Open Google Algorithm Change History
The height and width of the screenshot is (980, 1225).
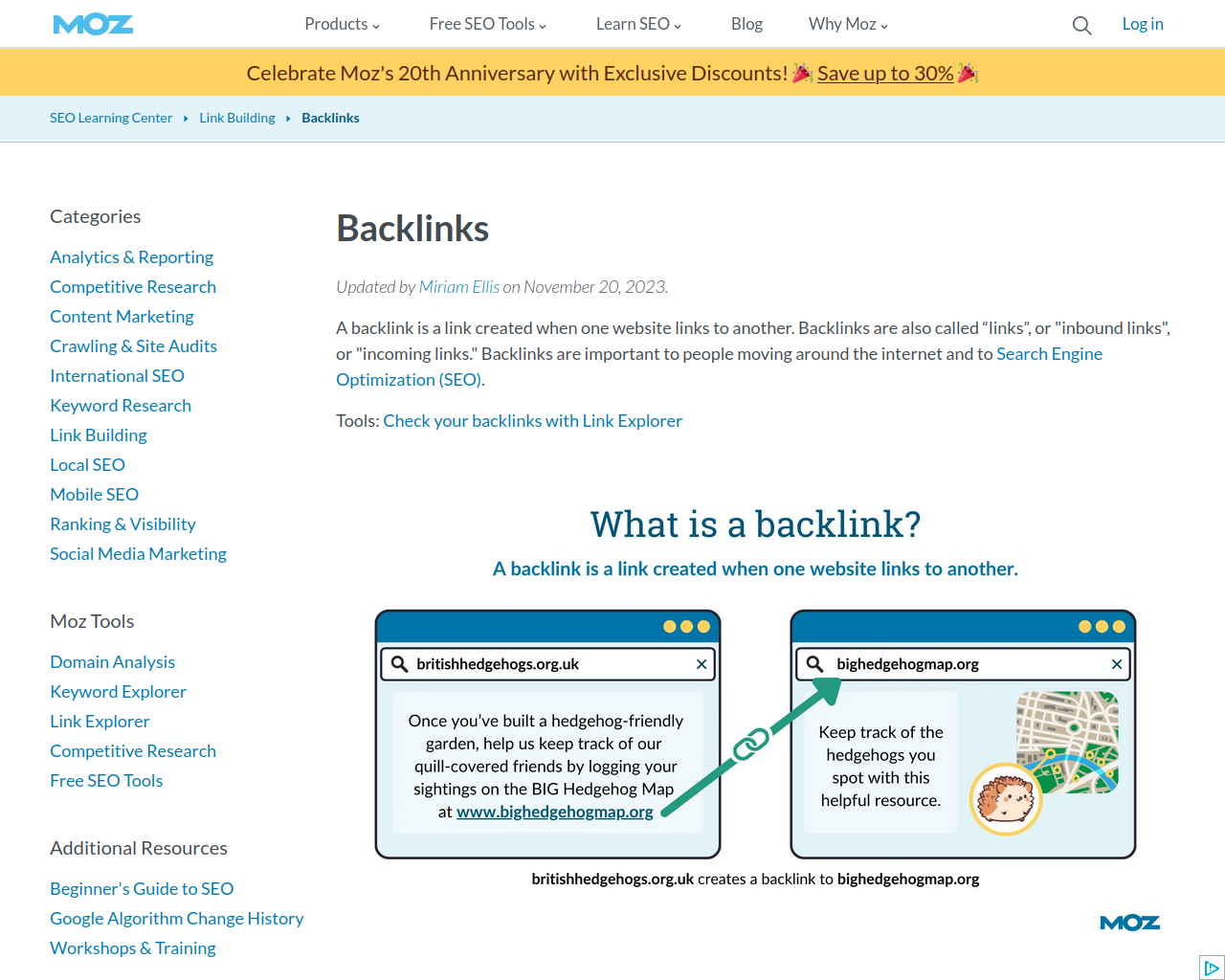[176, 918]
